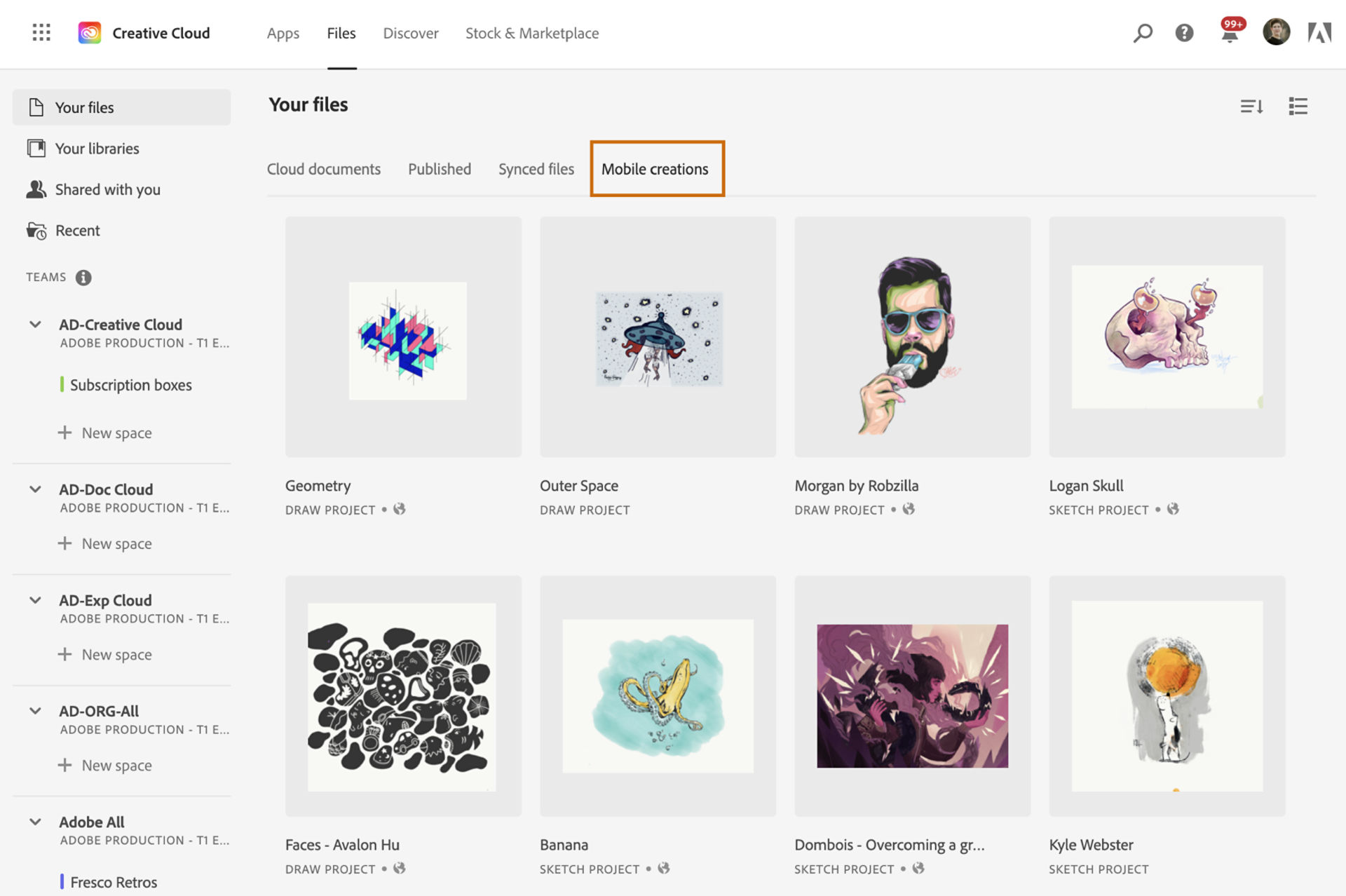Switch to the Published tab
Viewport: 1346px width, 896px height.
click(x=439, y=168)
